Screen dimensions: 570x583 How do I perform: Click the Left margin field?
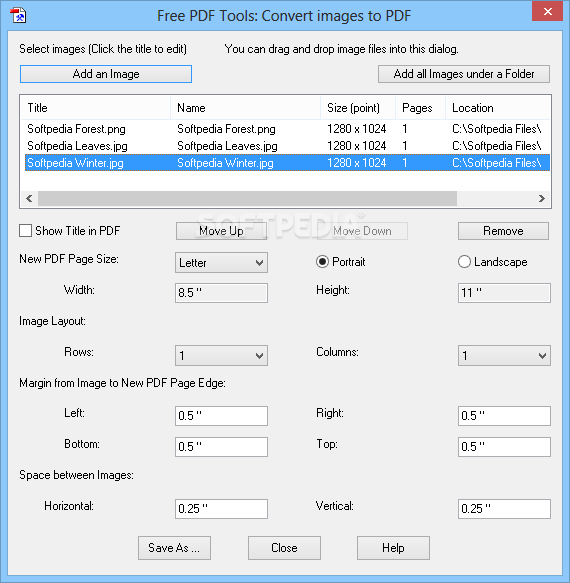click(221, 416)
